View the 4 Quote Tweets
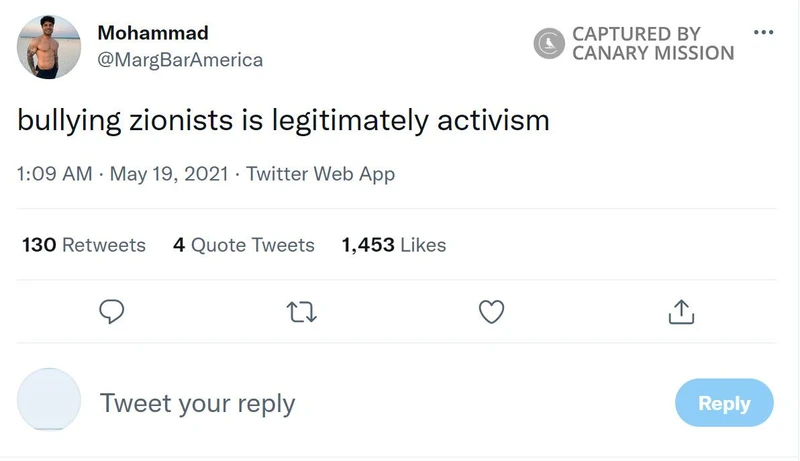The height and width of the screenshot is (461, 800). coord(244,245)
